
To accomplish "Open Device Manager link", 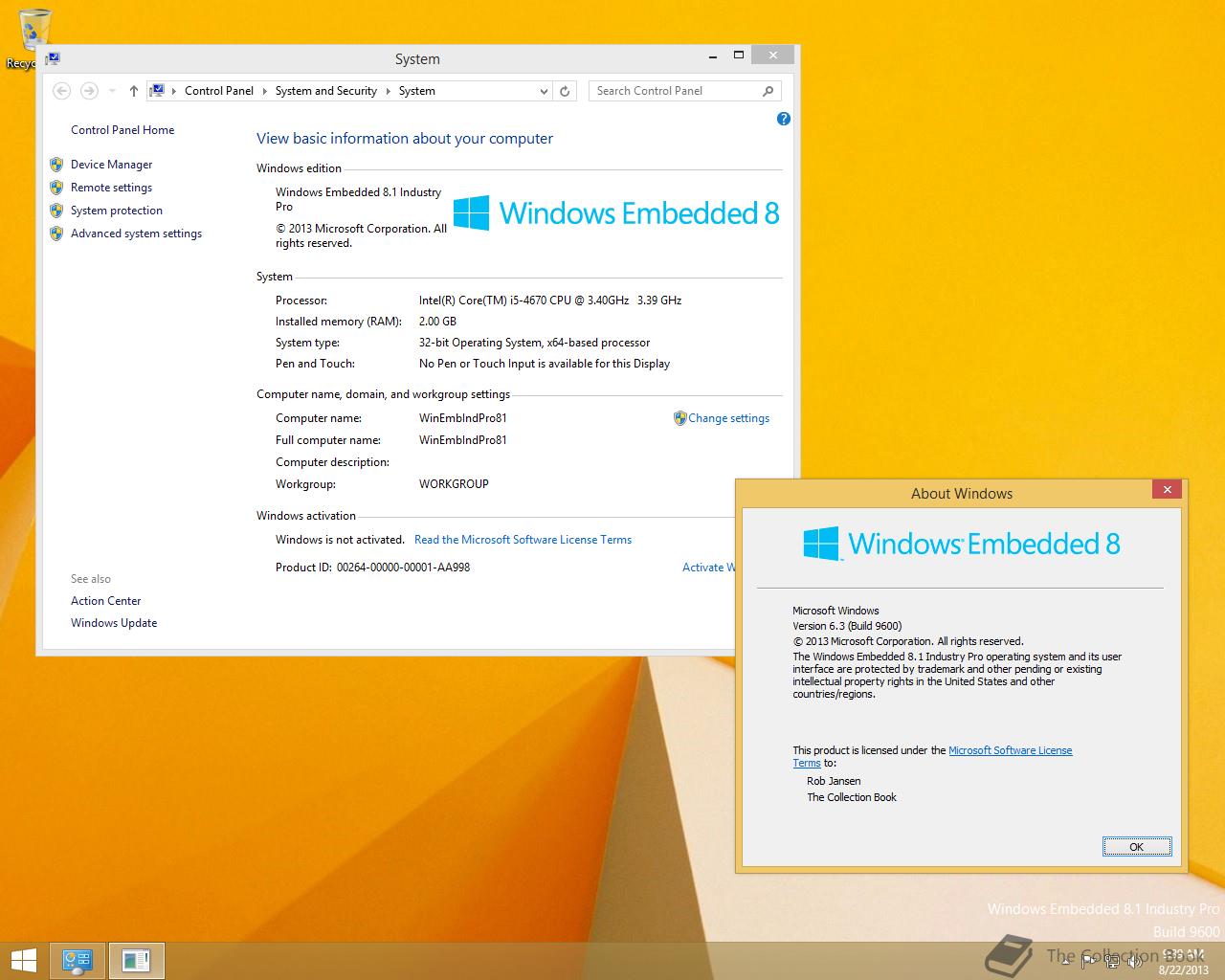I will click(x=111, y=165).
